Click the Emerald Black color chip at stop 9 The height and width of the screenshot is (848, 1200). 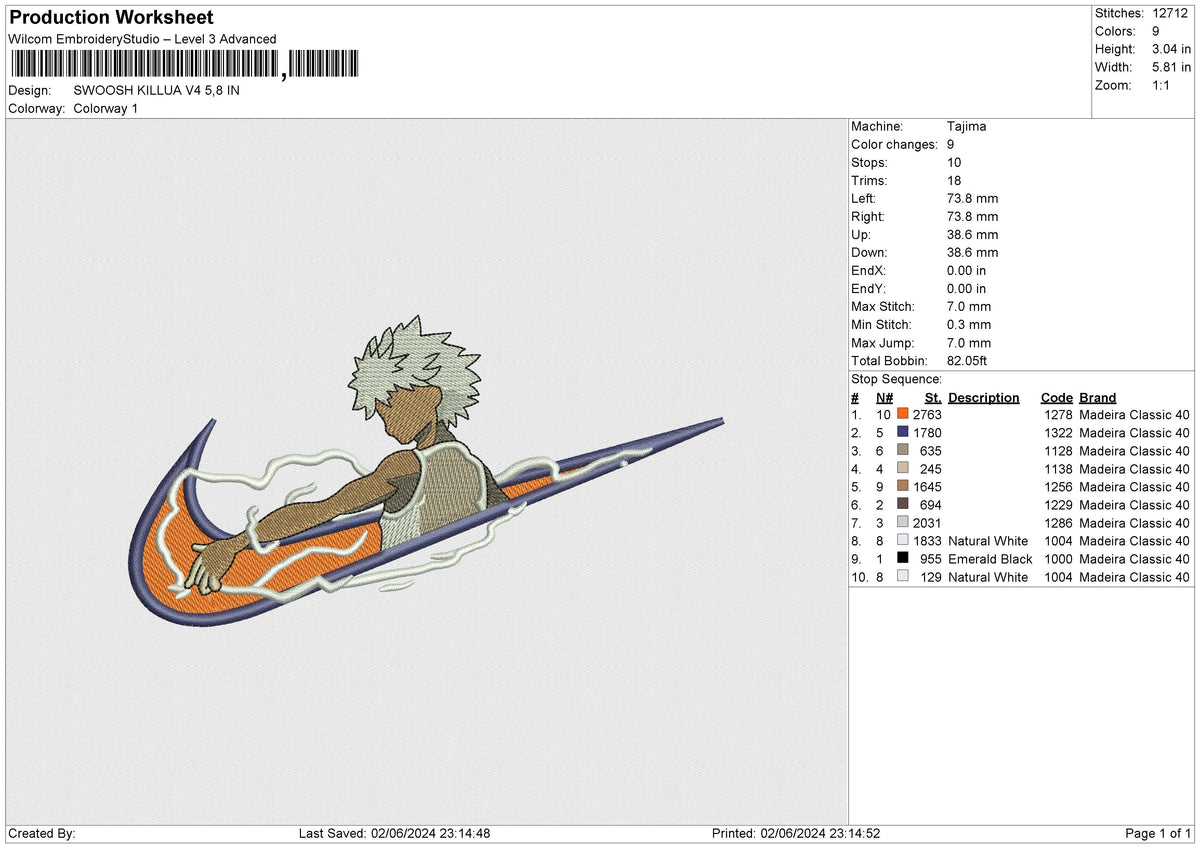(x=903, y=559)
